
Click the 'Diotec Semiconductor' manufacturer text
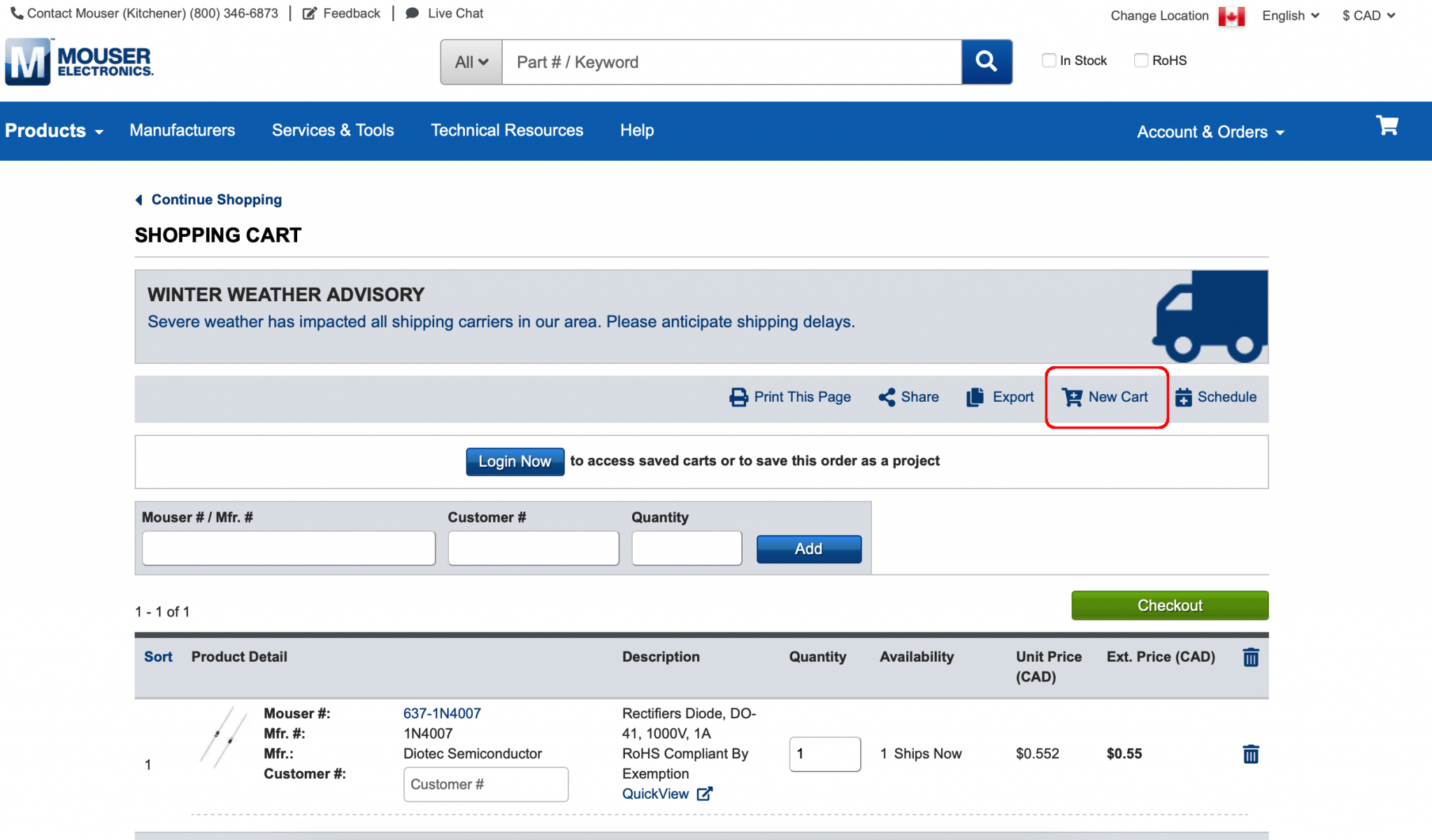pyautogui.click(x=472, y=754)
